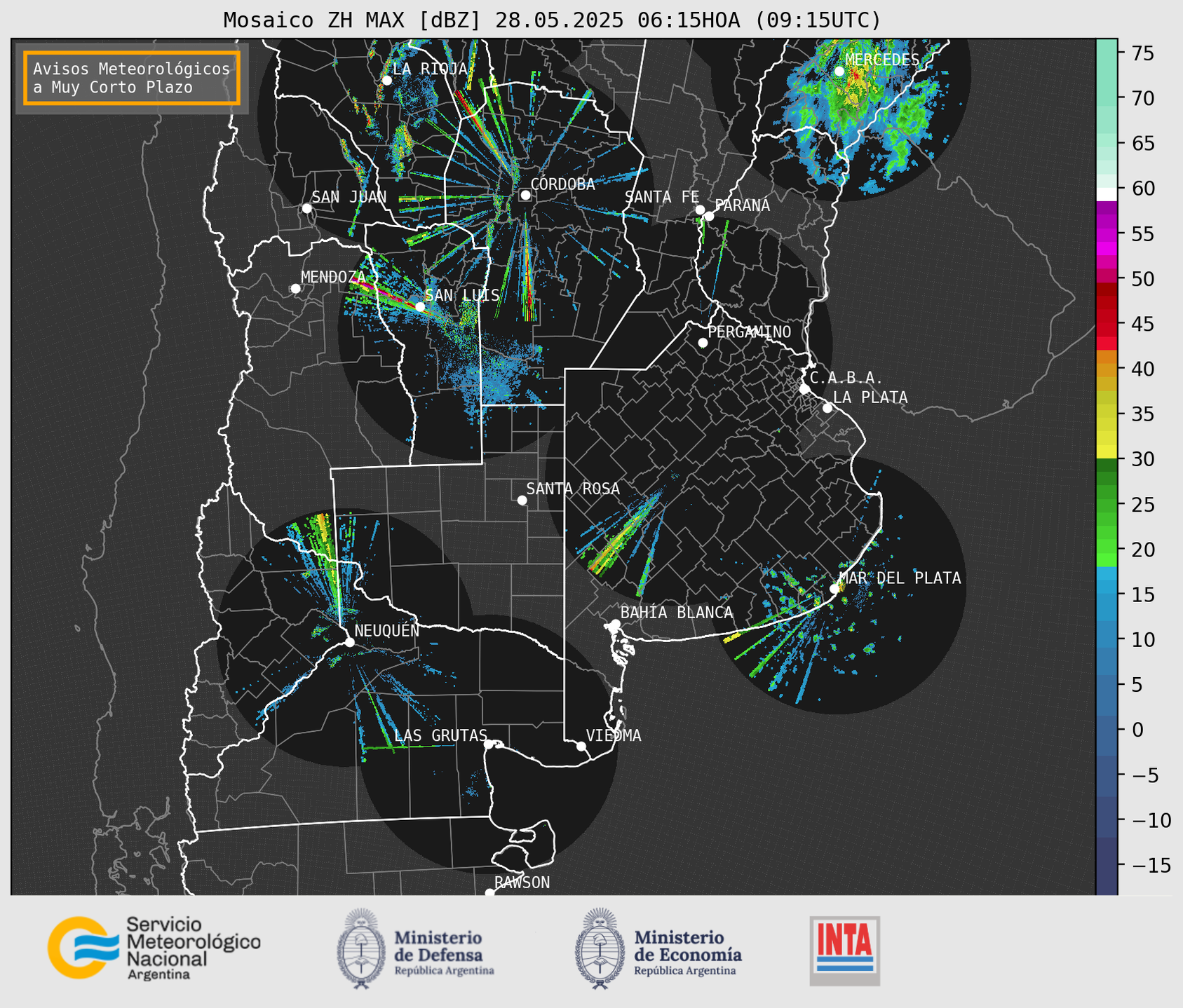
Task: Click the yellow 30 dBZ color band
Action: coord(1107,451)
